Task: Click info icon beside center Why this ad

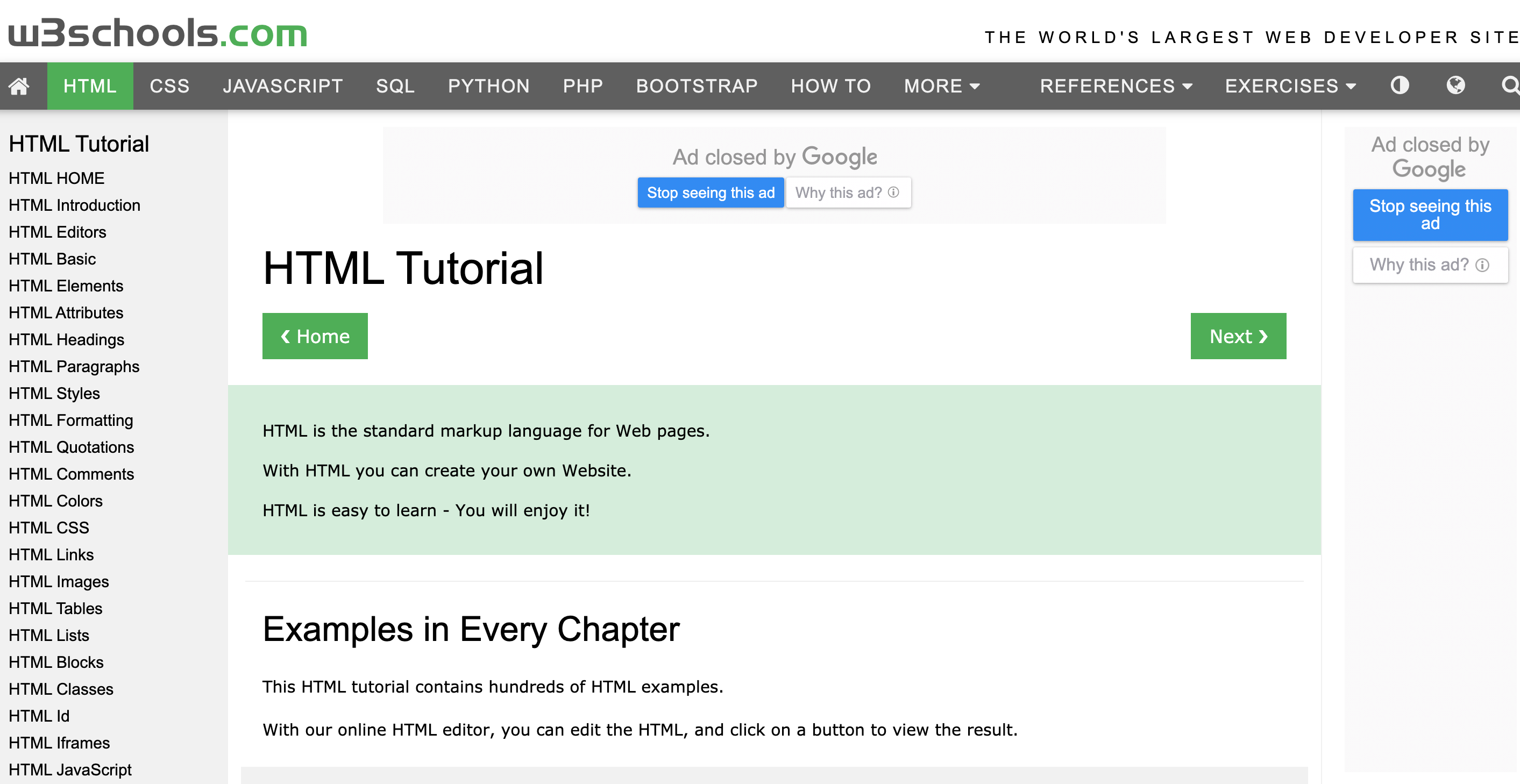Action: (893, 193)
